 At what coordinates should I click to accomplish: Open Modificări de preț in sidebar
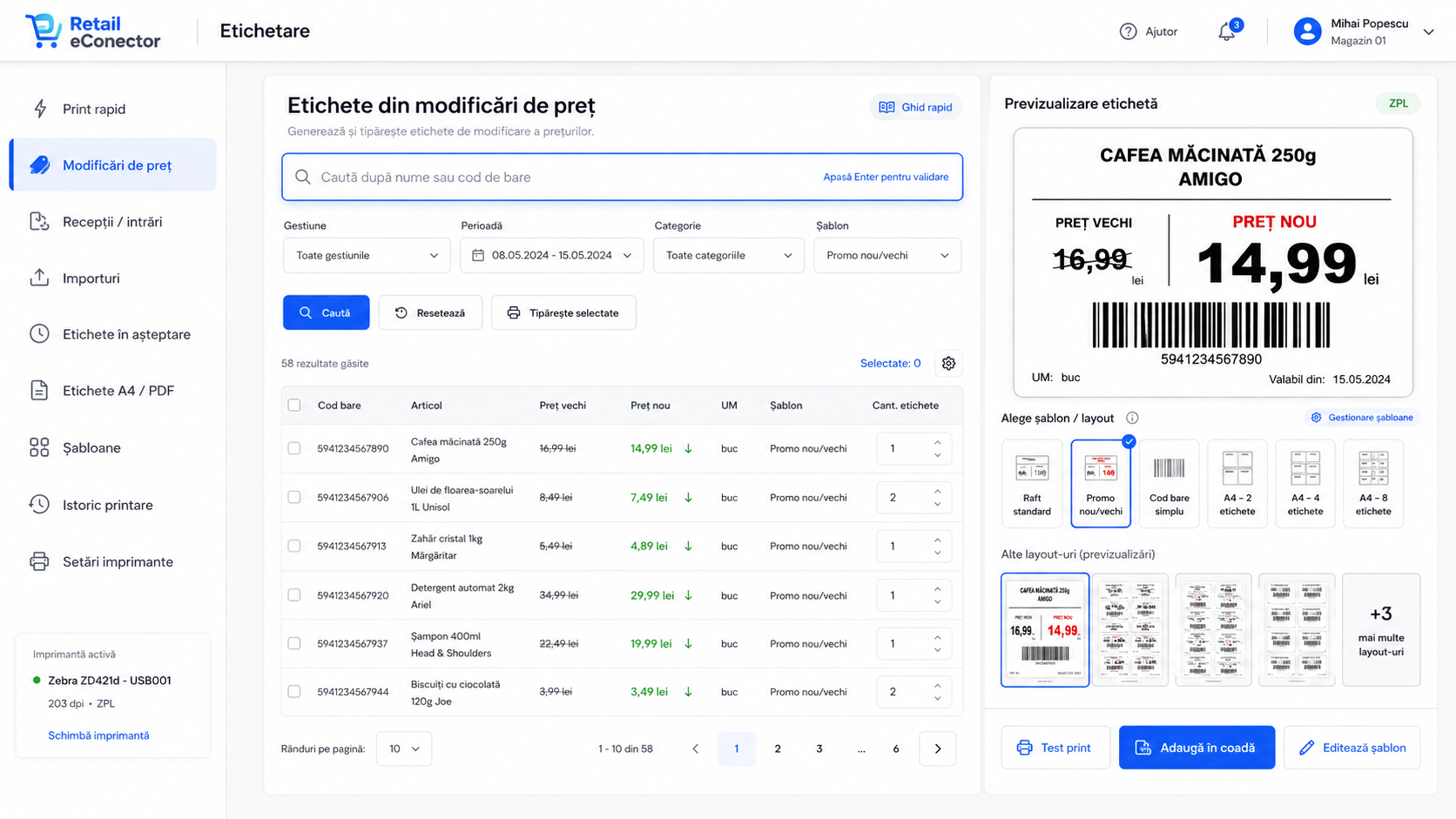tap(113, 164)
